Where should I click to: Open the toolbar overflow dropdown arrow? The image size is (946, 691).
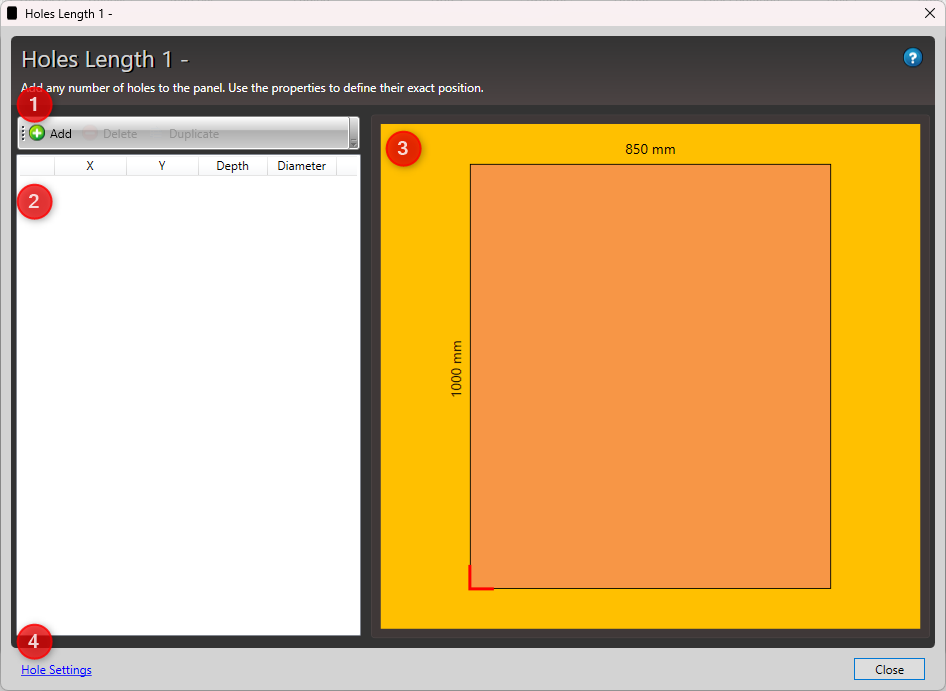coord(354,133)
